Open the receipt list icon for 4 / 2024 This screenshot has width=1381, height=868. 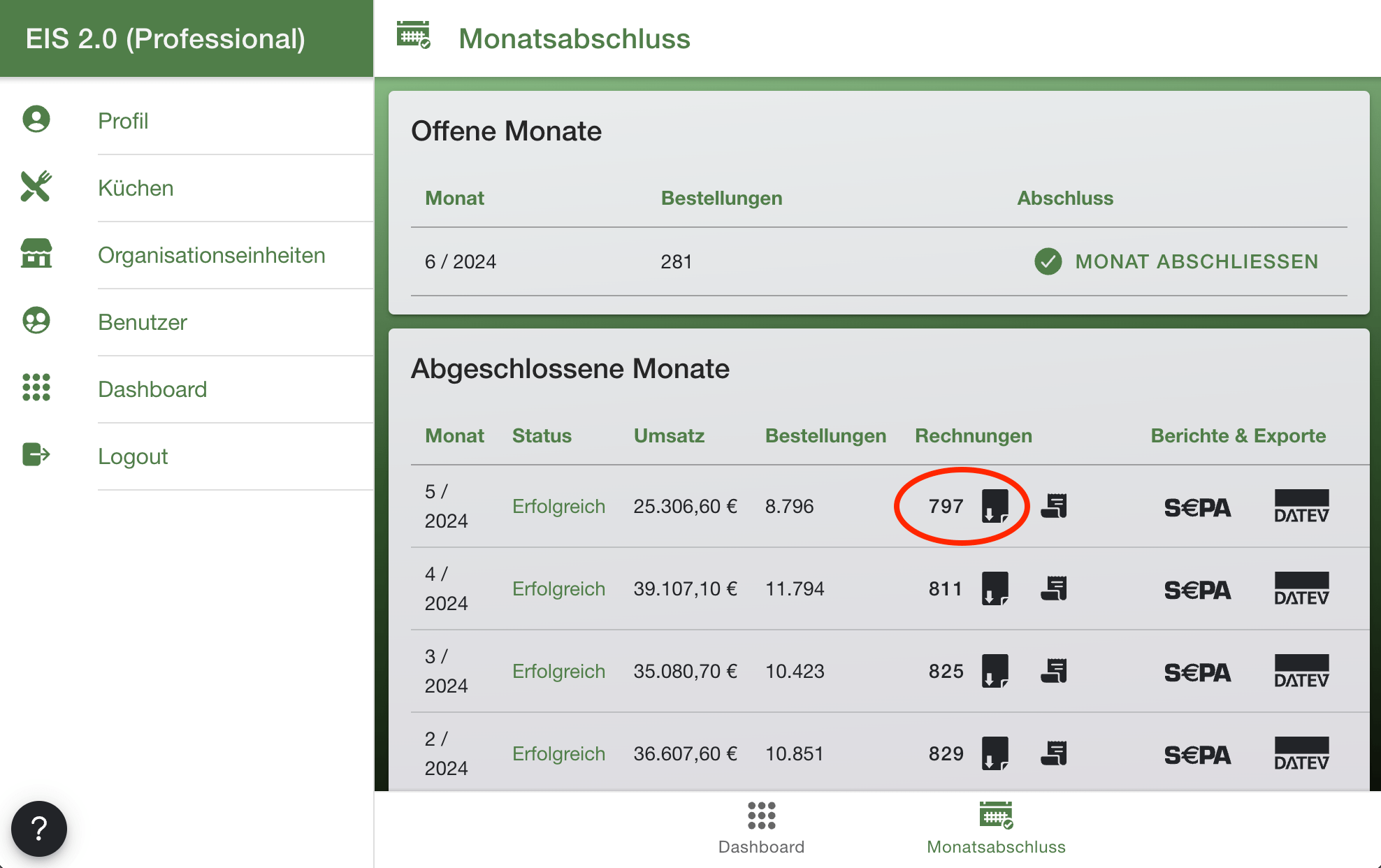pyautogui.click(x=1054, y=588)
